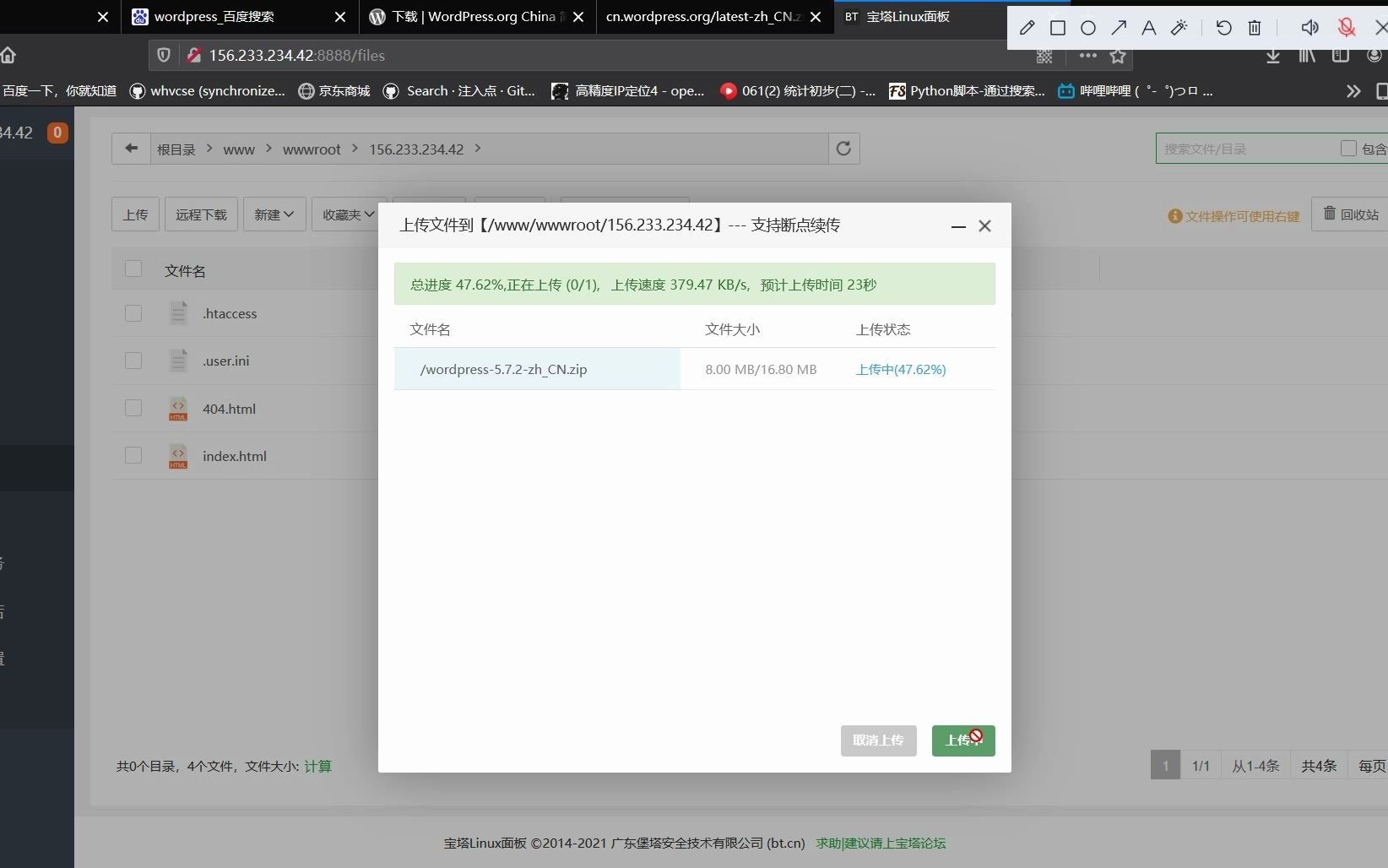Image resolution: width=1388 pixels, height=868 pixels.
Task: Click the insecure connection lock icon
Action: 194,55
